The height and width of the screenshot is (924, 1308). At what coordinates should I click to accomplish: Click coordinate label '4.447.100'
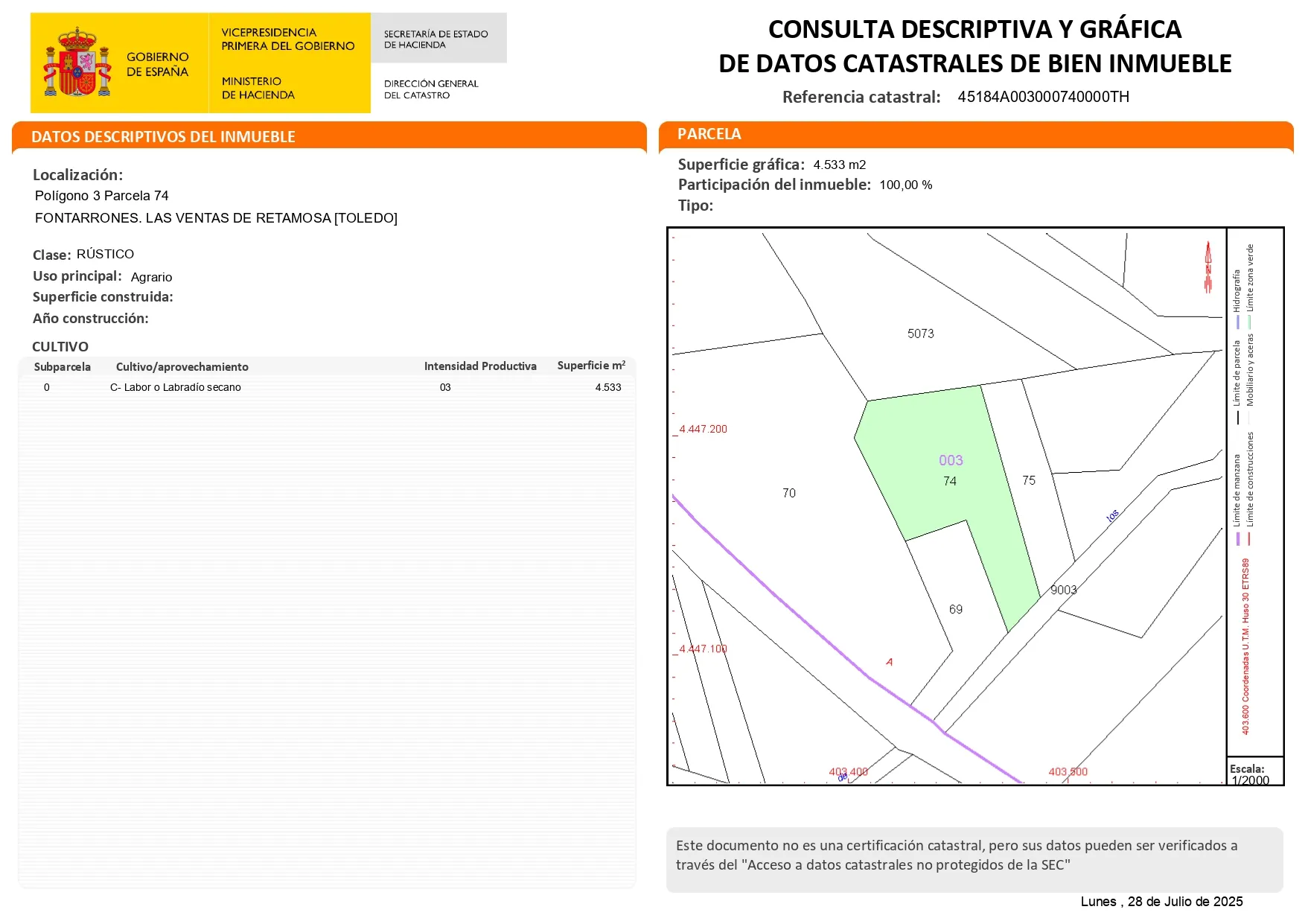pyautogui.click(x=703, y=649)
